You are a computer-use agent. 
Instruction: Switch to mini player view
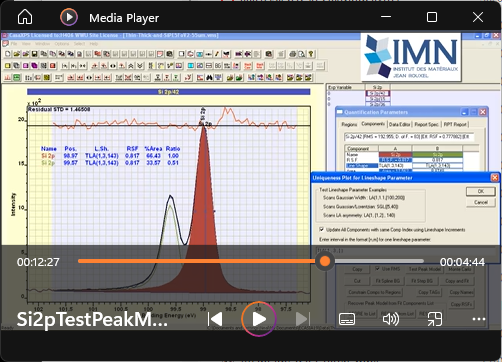click(435, 319)
